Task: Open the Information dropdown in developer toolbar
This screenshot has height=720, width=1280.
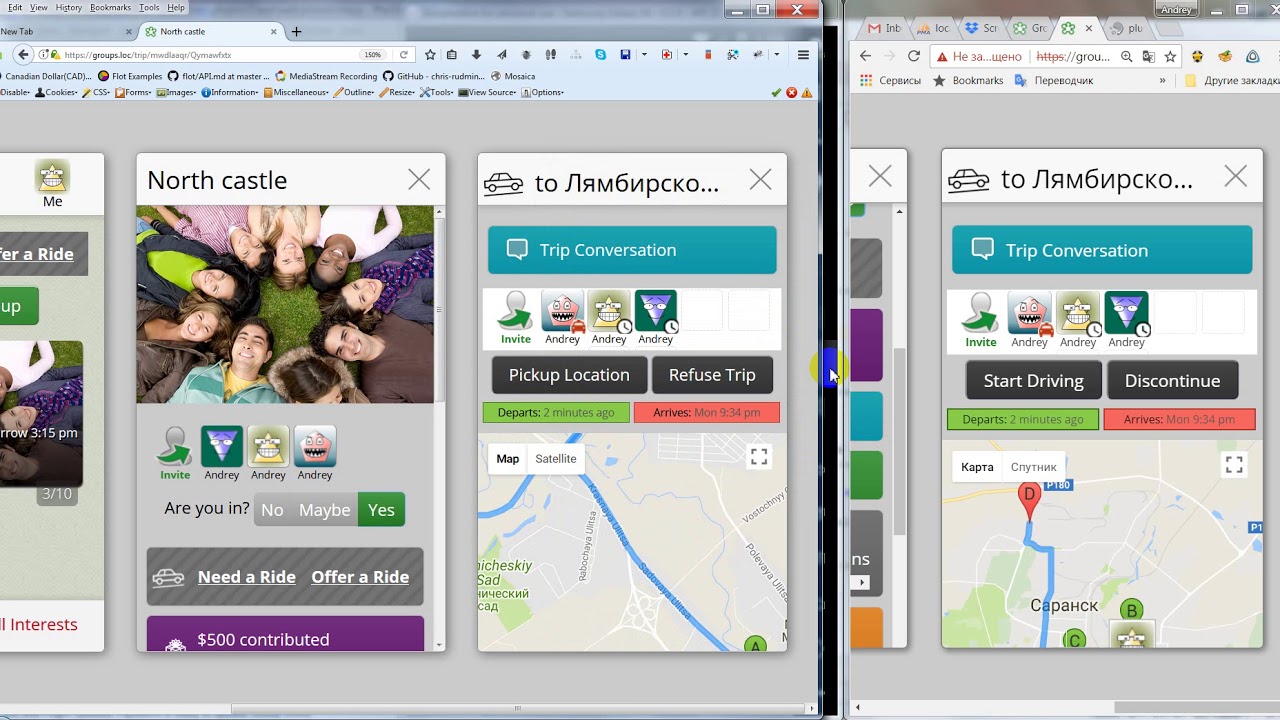Action: [x=230, y=92]
